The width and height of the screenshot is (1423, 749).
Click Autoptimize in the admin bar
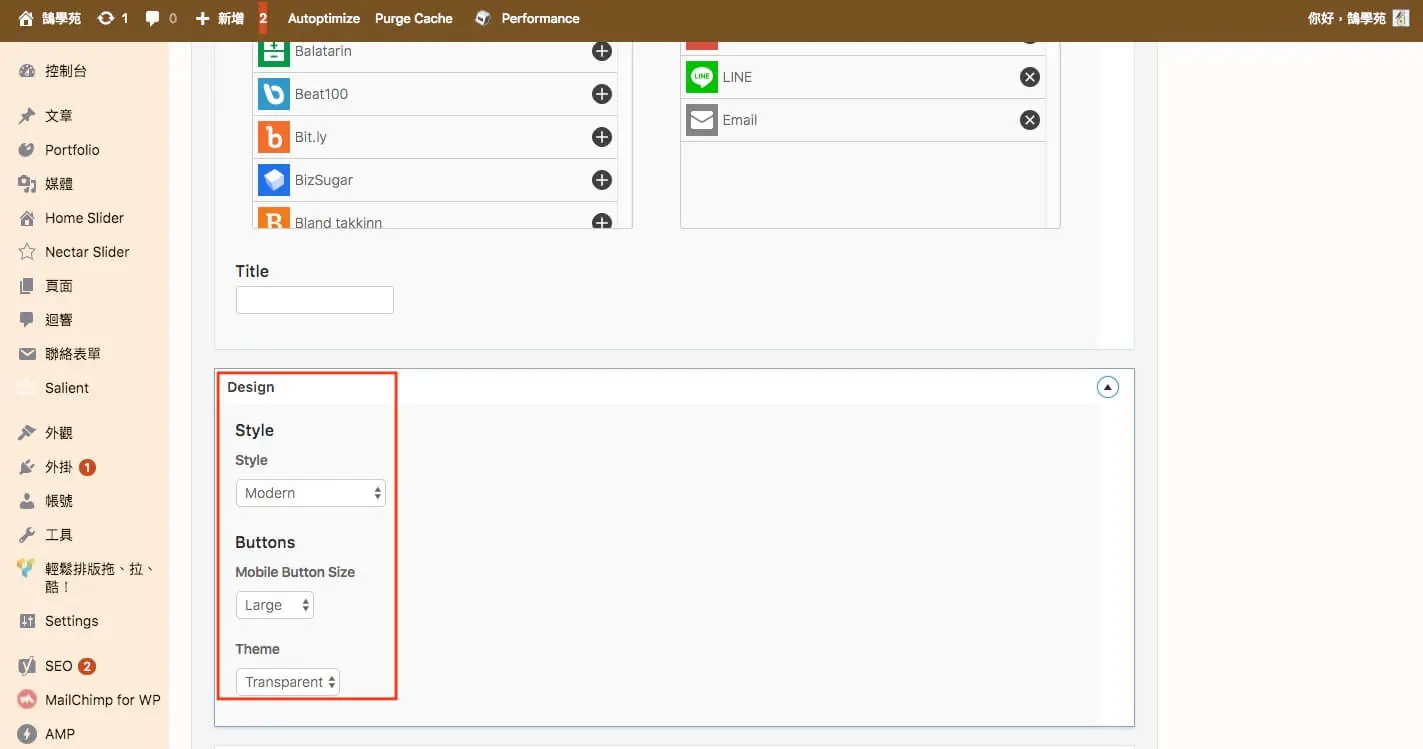pyautogui.click(x=323, y=18)
